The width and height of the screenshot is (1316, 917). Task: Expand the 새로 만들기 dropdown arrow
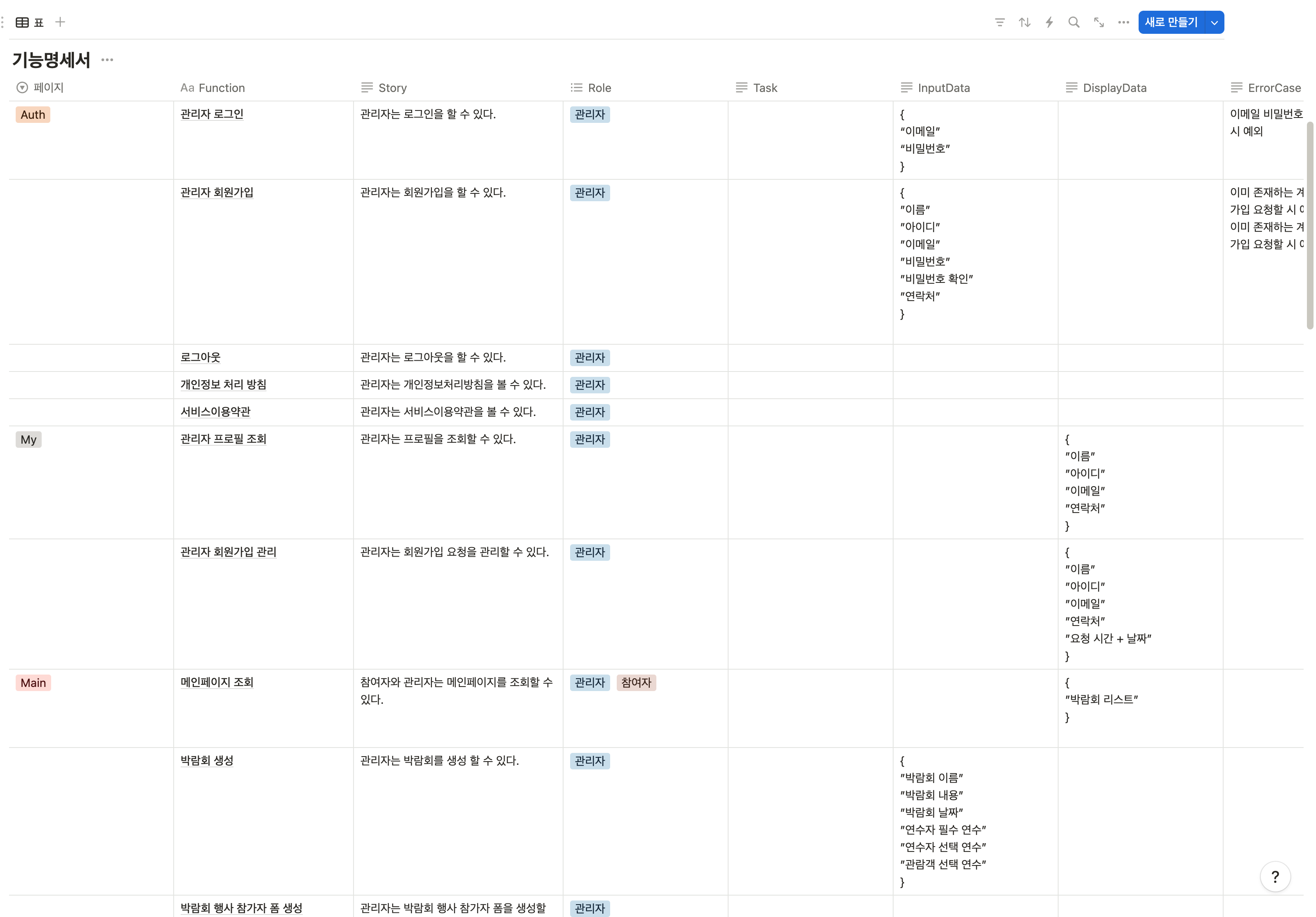[x=1214, y=22]
